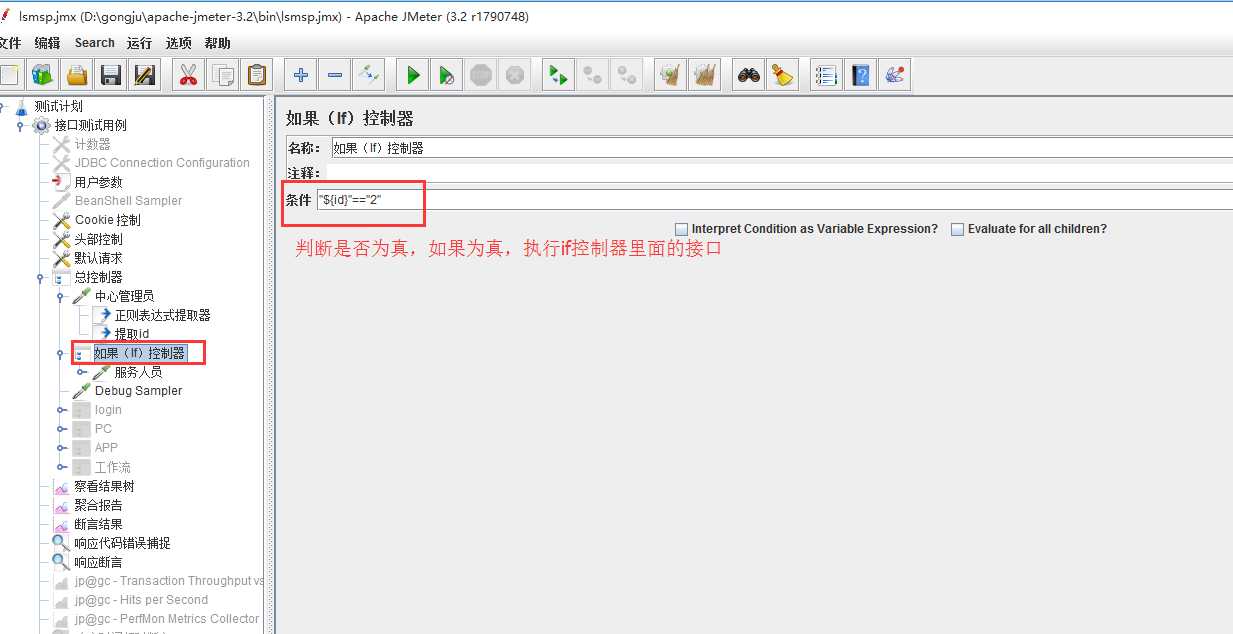This screenshot has height=634, width=1233.
Task: Save the test plan with floppy icon
Action: pos(111,75)
